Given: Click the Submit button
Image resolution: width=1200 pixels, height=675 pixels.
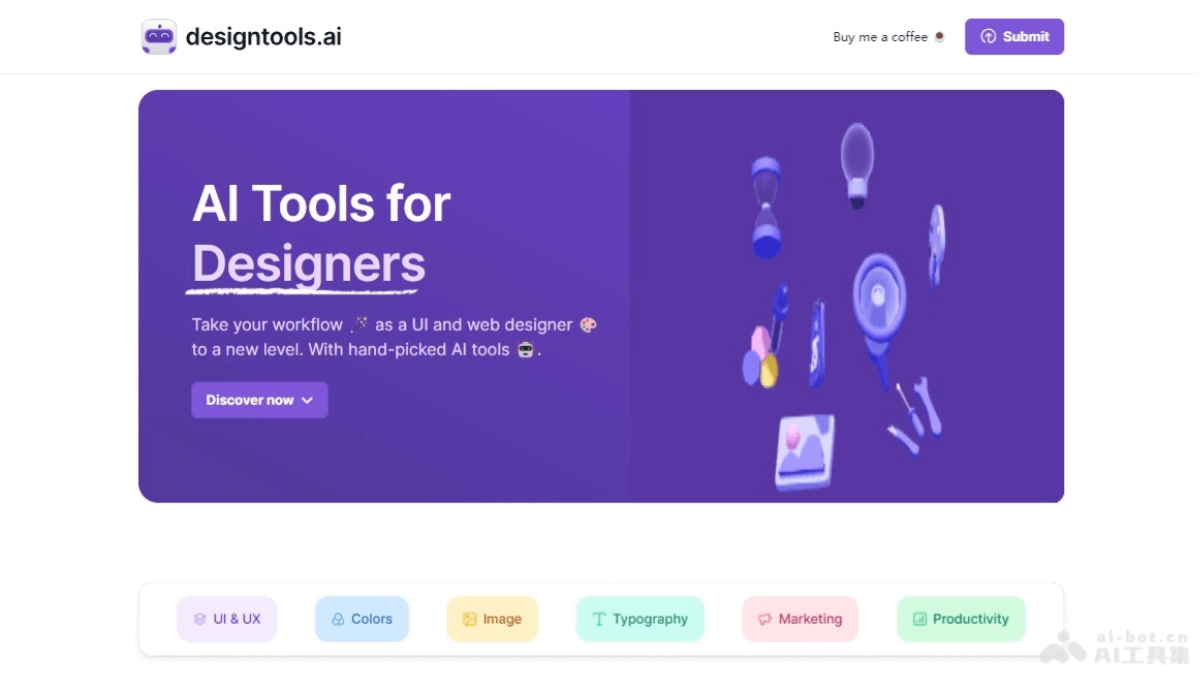Looking at the screenshot, I should click(x=1014, y=36).
